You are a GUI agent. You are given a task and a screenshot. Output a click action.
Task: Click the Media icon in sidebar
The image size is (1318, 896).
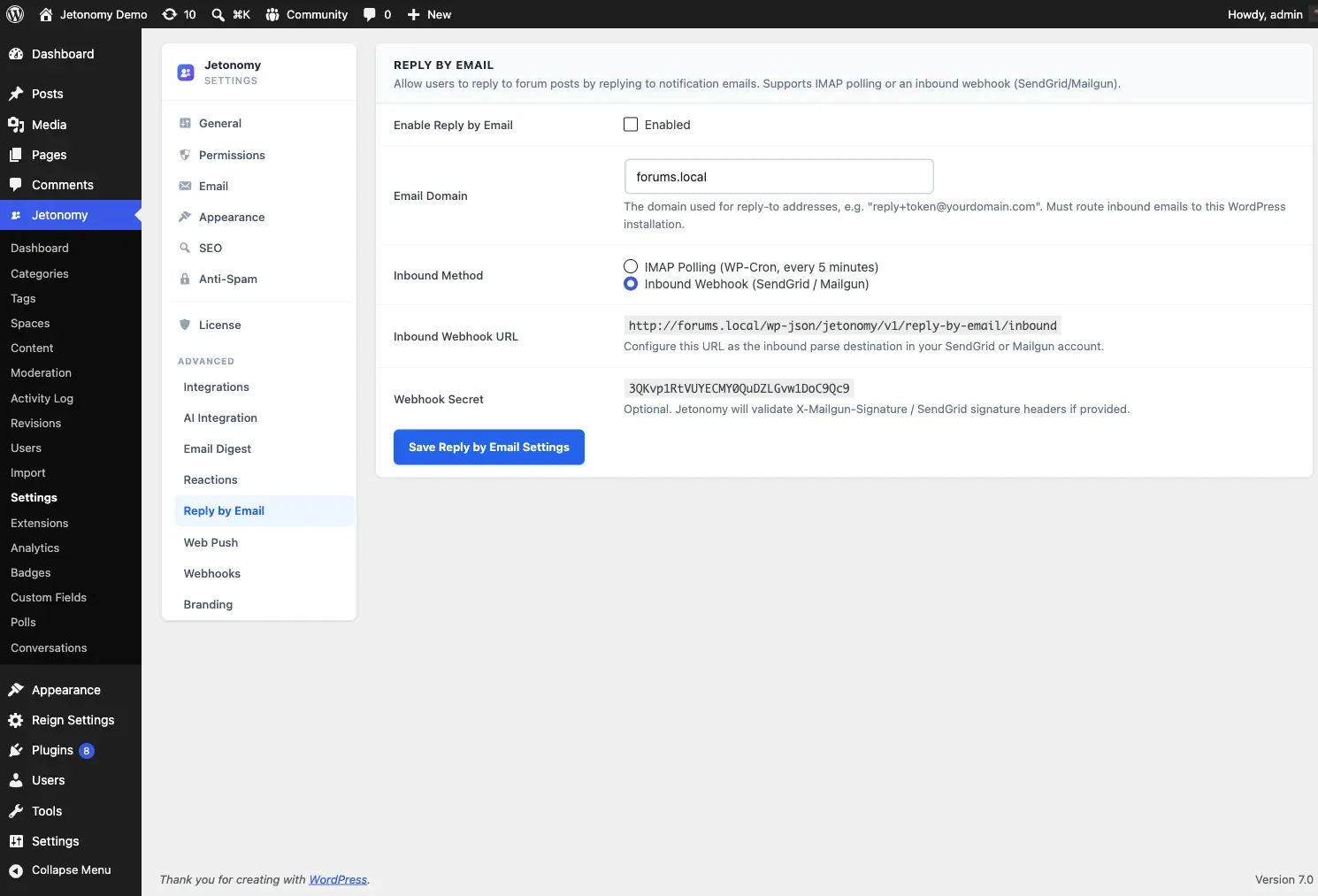coord(16,125)
